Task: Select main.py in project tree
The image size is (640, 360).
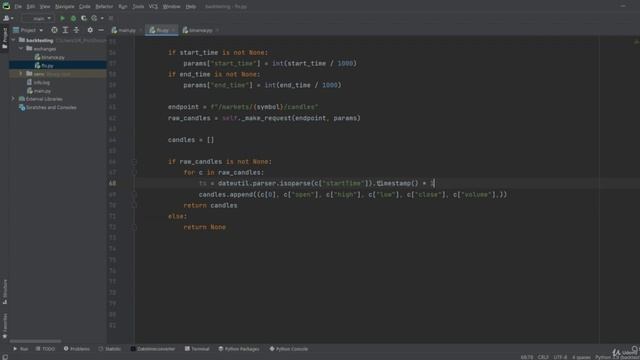Action: pyautogui.click(x=39, y=91)
